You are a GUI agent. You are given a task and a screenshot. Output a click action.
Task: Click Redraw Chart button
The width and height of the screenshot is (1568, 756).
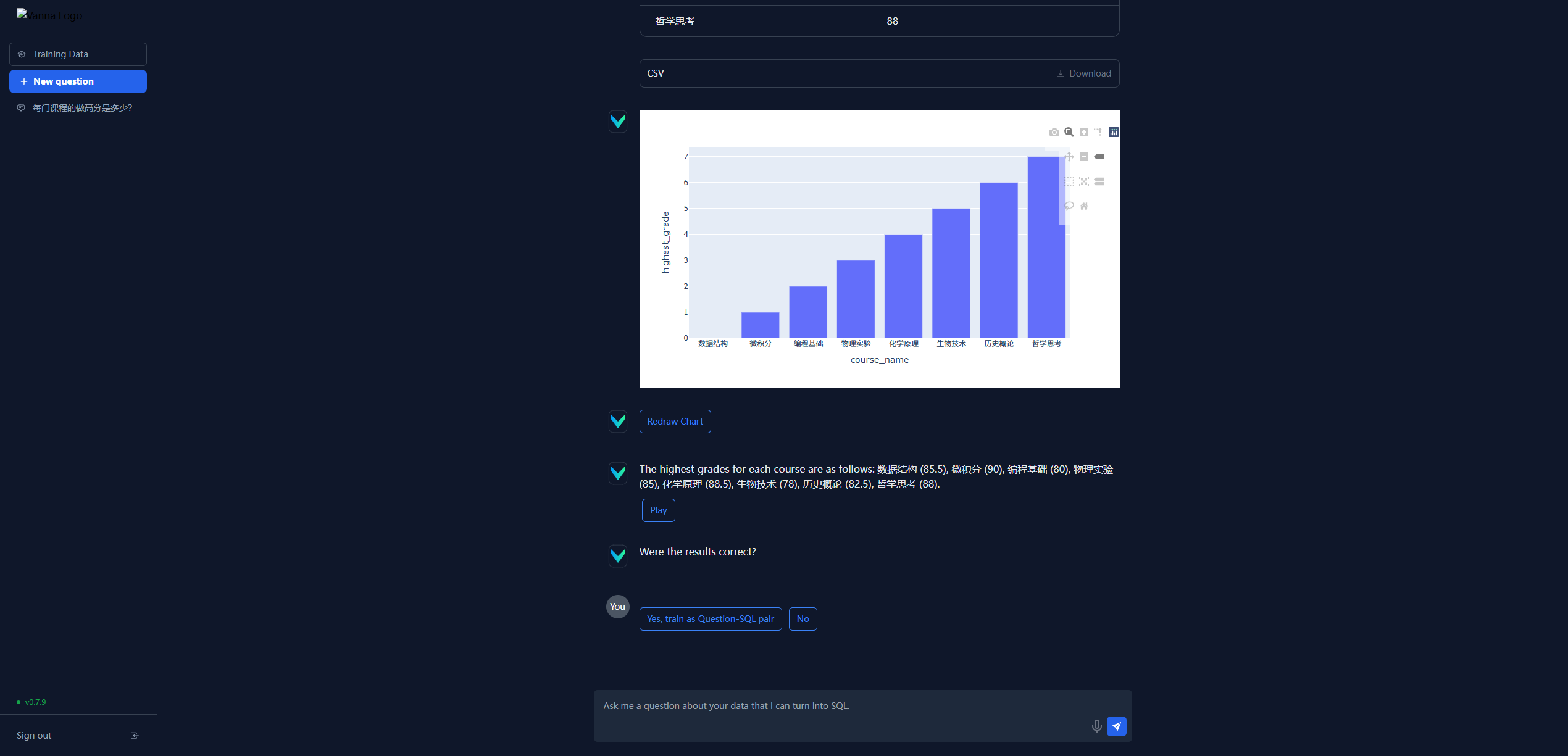[x=675, y=422]
